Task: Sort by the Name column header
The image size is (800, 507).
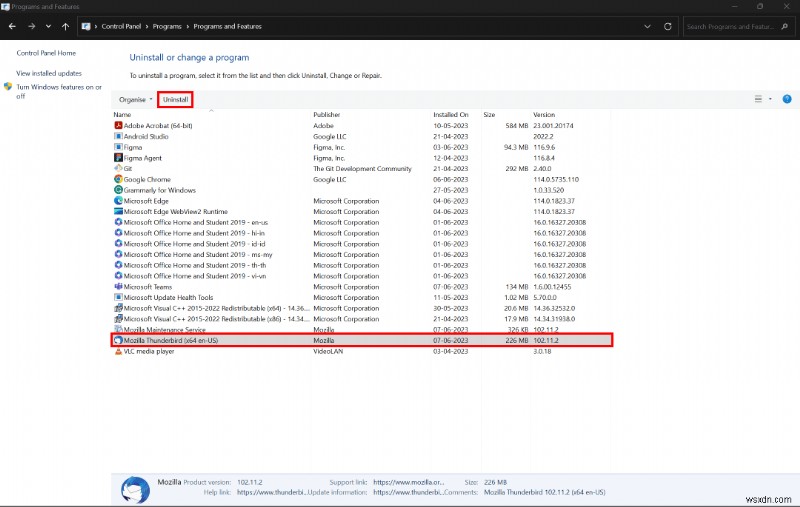Action: pyautogui.click(x=122, y=115)
